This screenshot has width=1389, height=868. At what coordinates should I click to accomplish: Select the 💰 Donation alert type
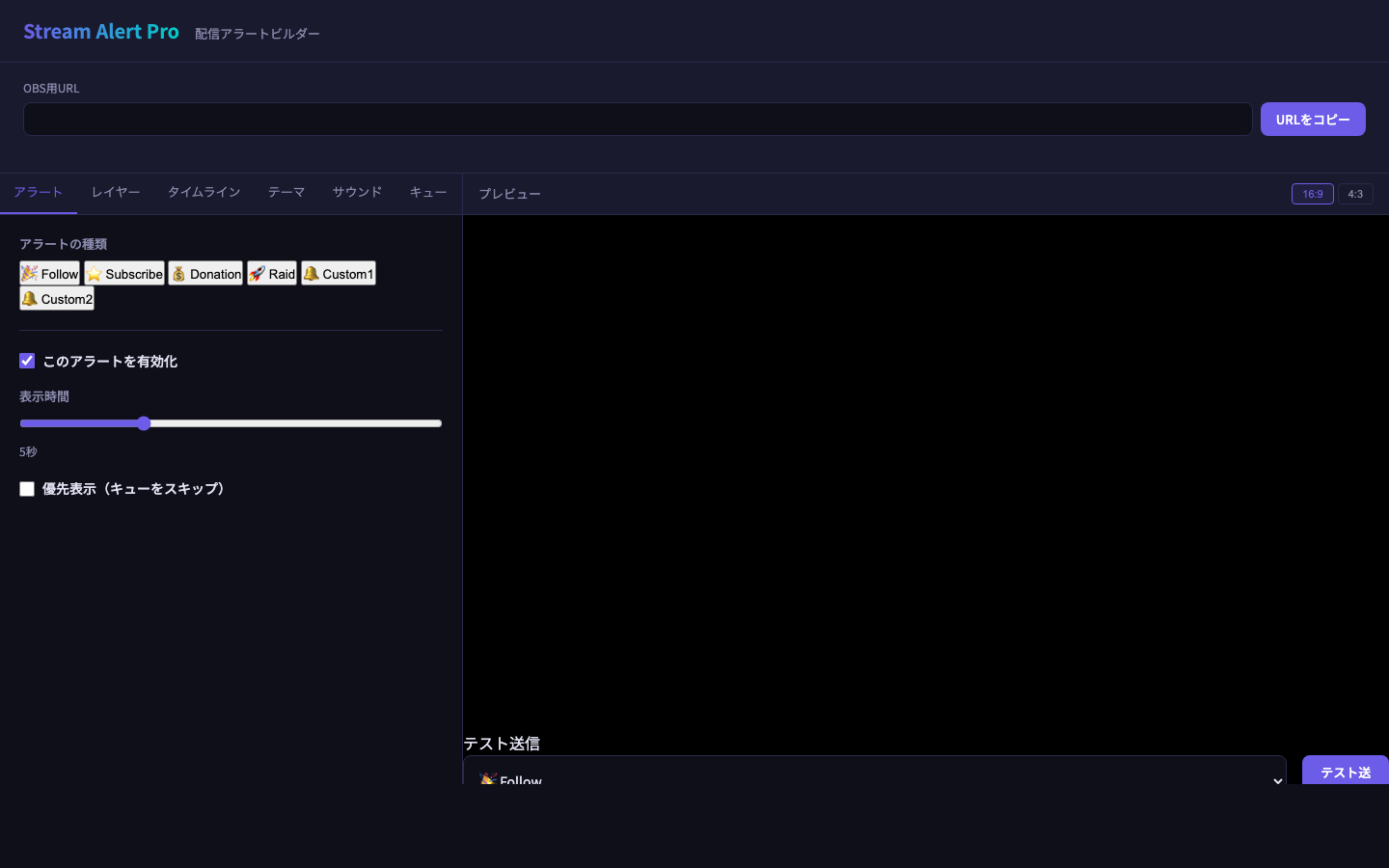(x=205, y=273)
